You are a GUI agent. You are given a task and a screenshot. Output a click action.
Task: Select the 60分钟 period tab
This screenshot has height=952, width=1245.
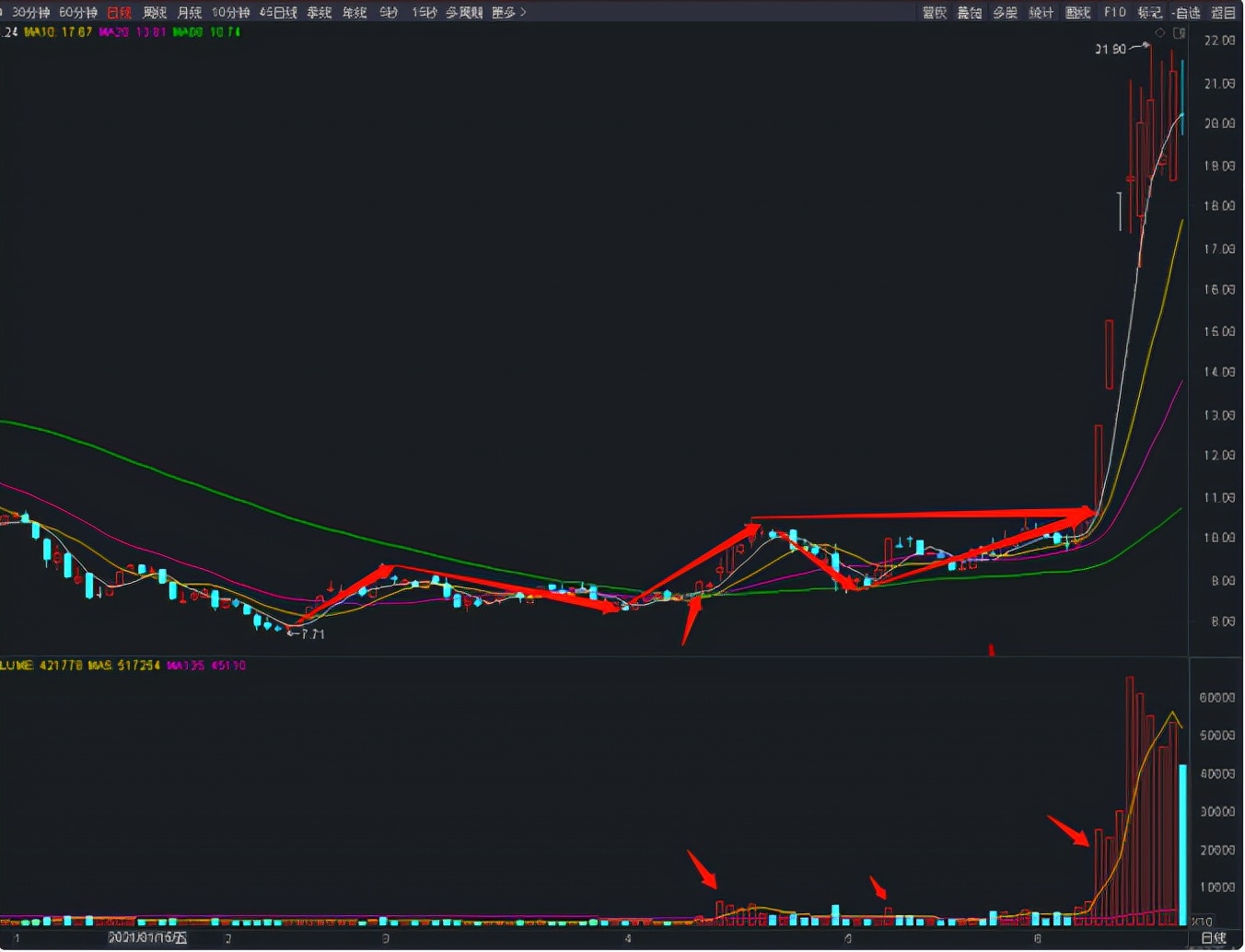(x=77, y=12)
